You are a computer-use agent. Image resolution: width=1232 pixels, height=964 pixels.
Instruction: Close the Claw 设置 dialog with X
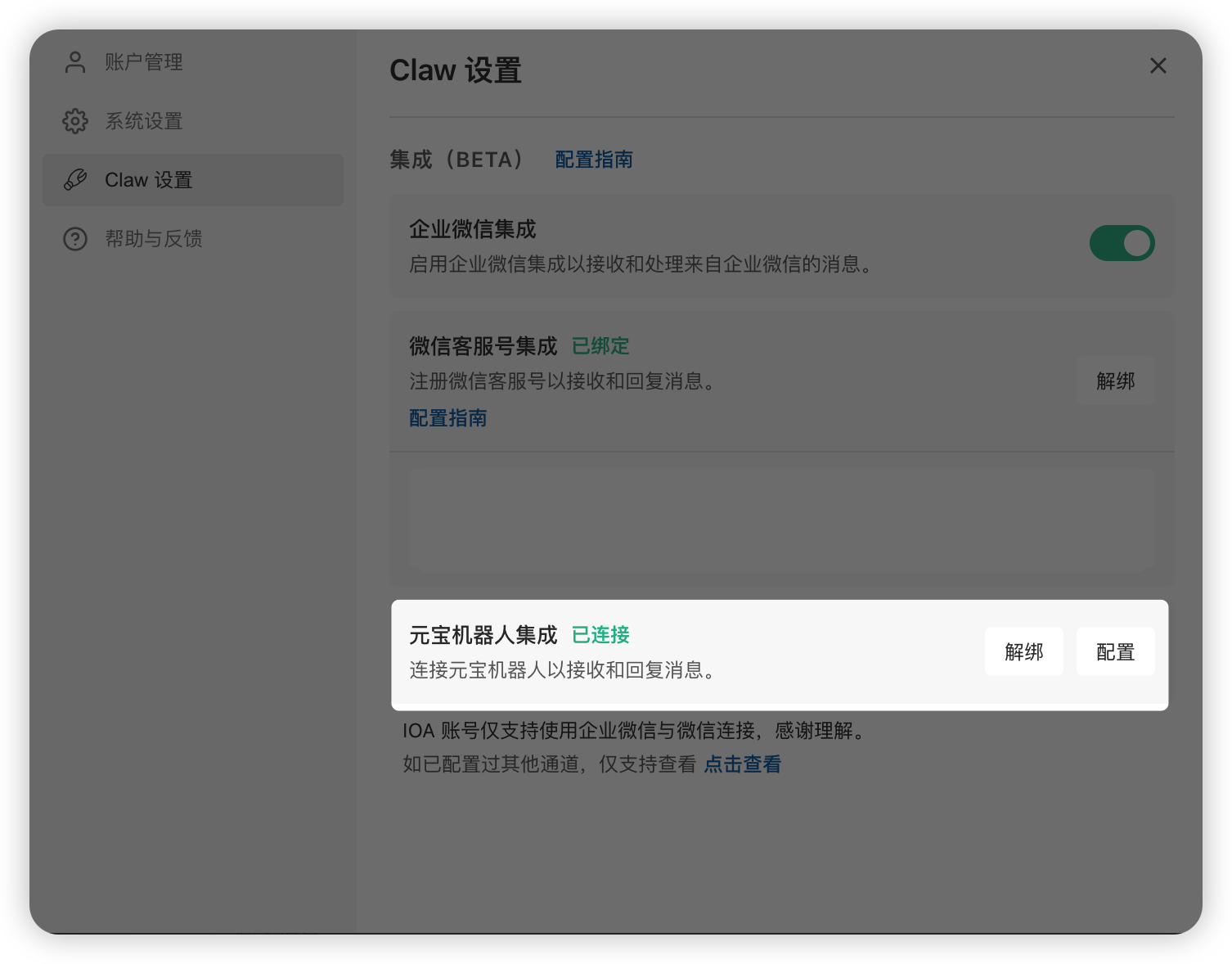coord(1158,65)
